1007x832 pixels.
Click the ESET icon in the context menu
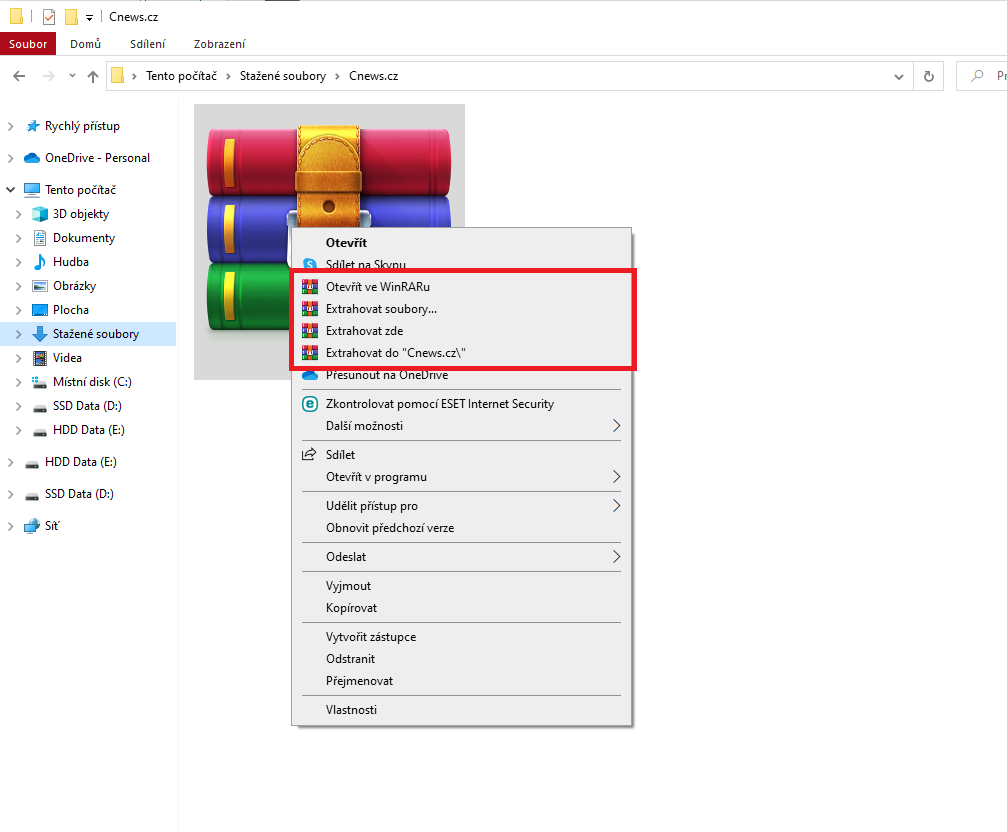click(x=310, y=404)
